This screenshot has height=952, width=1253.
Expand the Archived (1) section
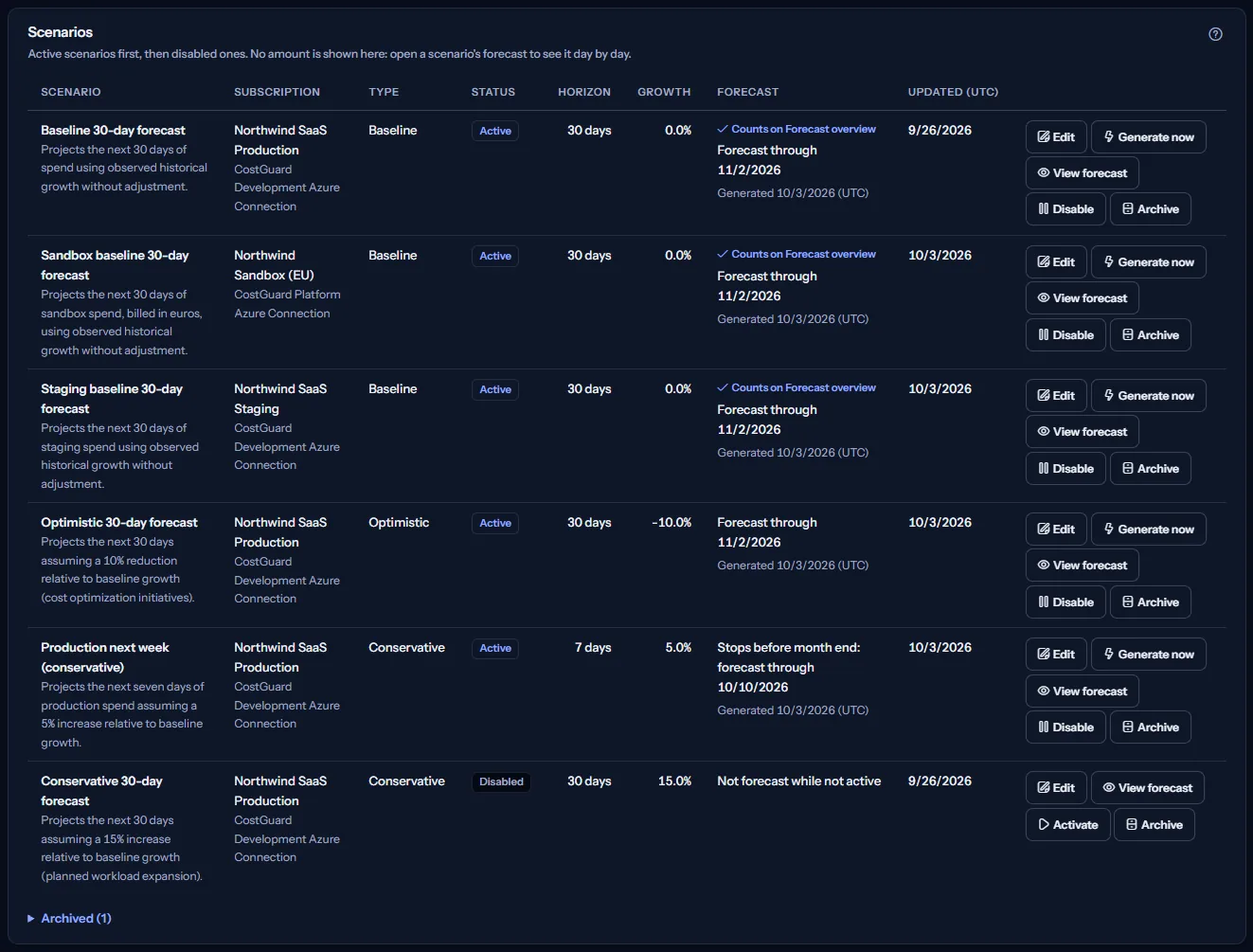69,919
